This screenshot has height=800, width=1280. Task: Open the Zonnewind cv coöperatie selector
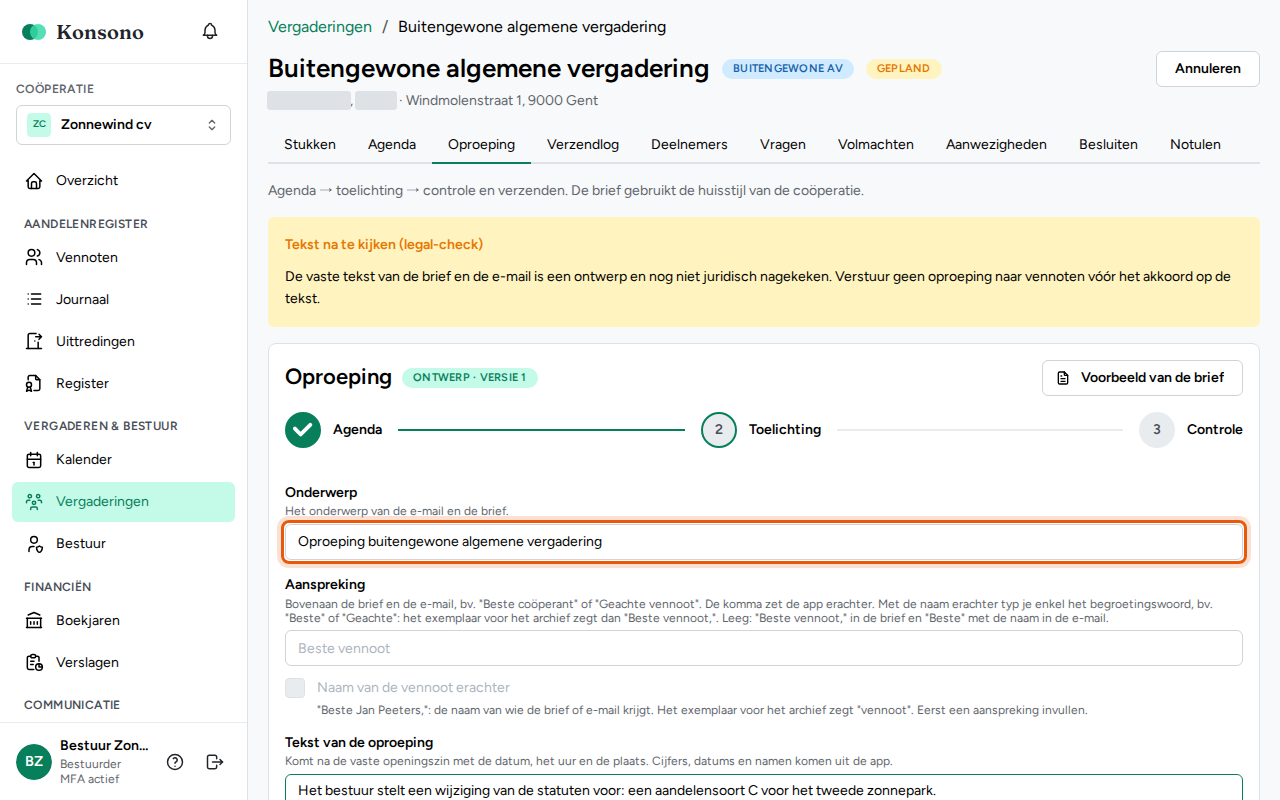point(123,125)
